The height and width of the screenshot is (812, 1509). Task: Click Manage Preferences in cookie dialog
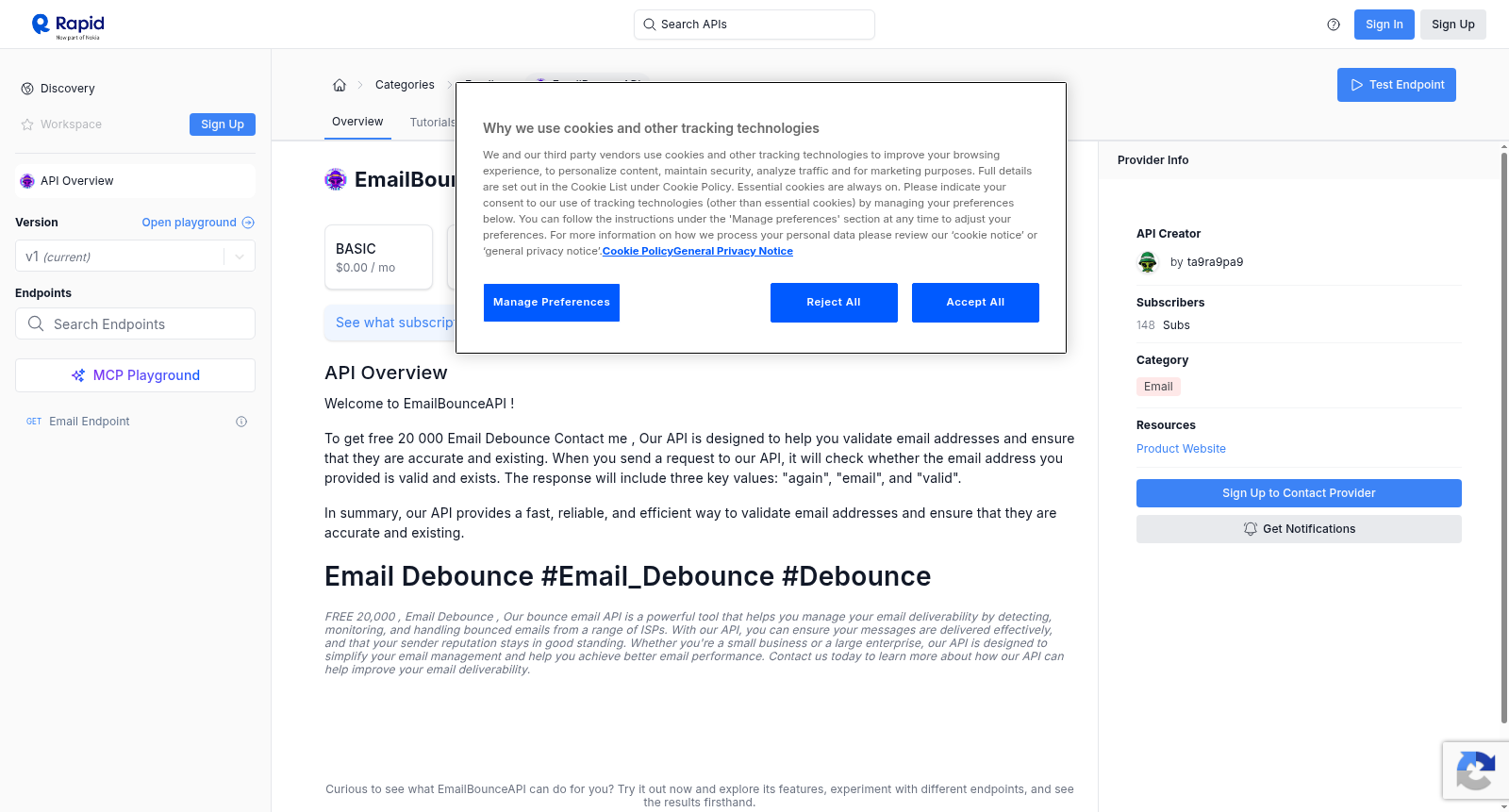[552, 303]
